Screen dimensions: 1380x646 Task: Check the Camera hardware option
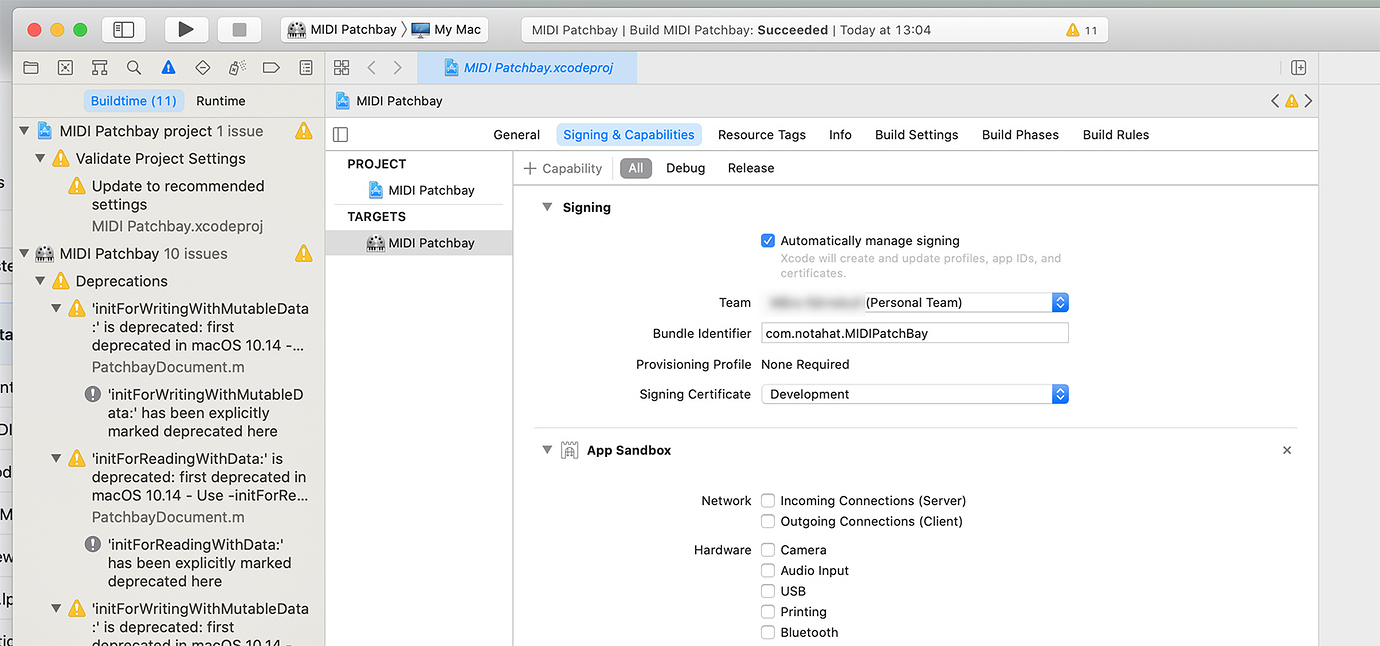[768, 550]
